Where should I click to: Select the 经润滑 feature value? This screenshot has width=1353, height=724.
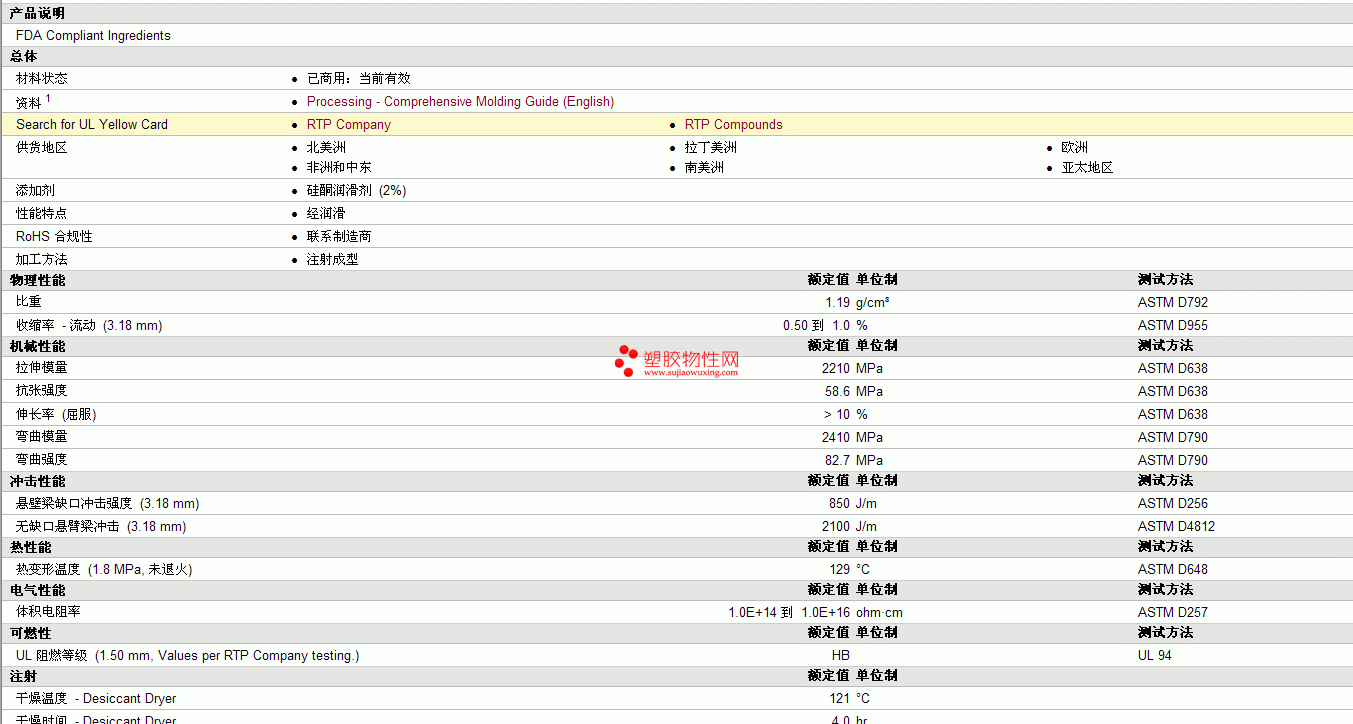tap(326, 214)
